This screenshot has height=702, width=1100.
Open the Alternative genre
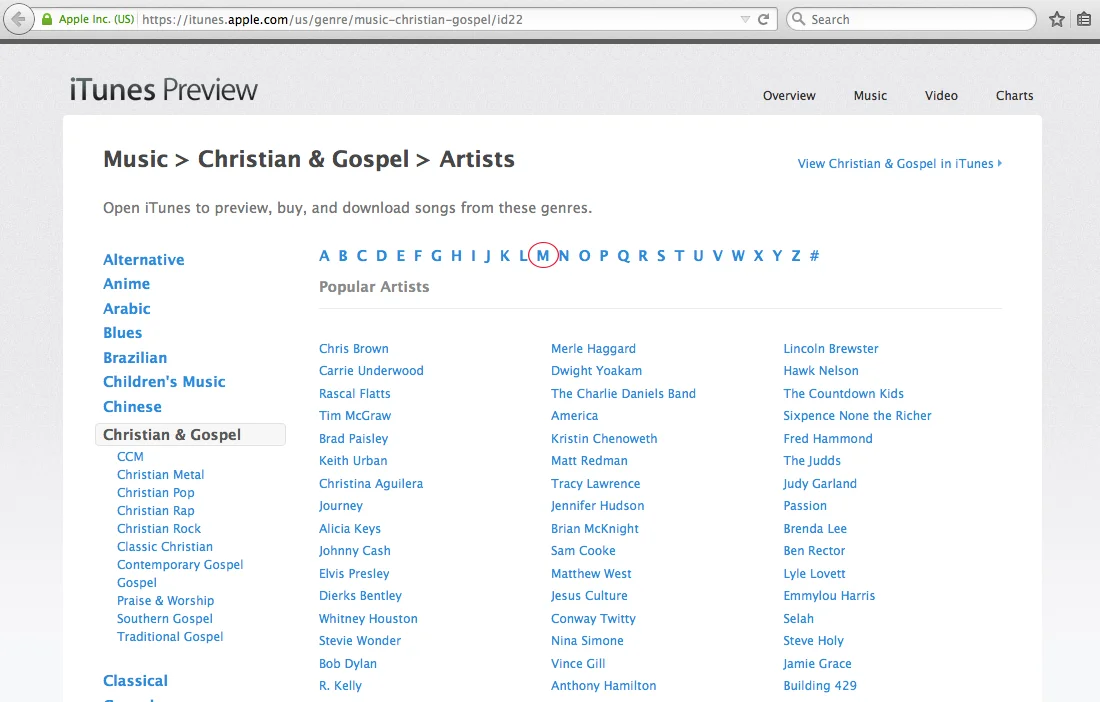pyautogui.click(x=144, y=259)
